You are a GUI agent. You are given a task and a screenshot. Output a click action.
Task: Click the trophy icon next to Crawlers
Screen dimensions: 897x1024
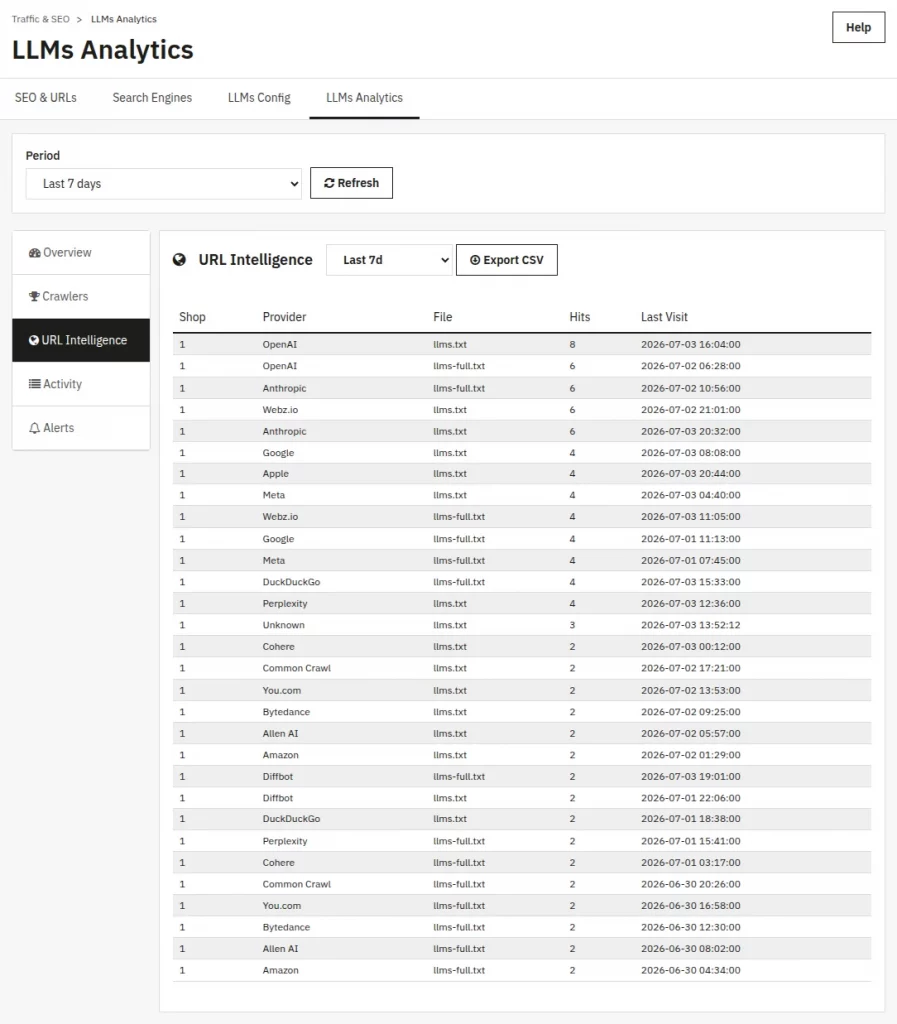pyautogui.click(x=35, y=296)
